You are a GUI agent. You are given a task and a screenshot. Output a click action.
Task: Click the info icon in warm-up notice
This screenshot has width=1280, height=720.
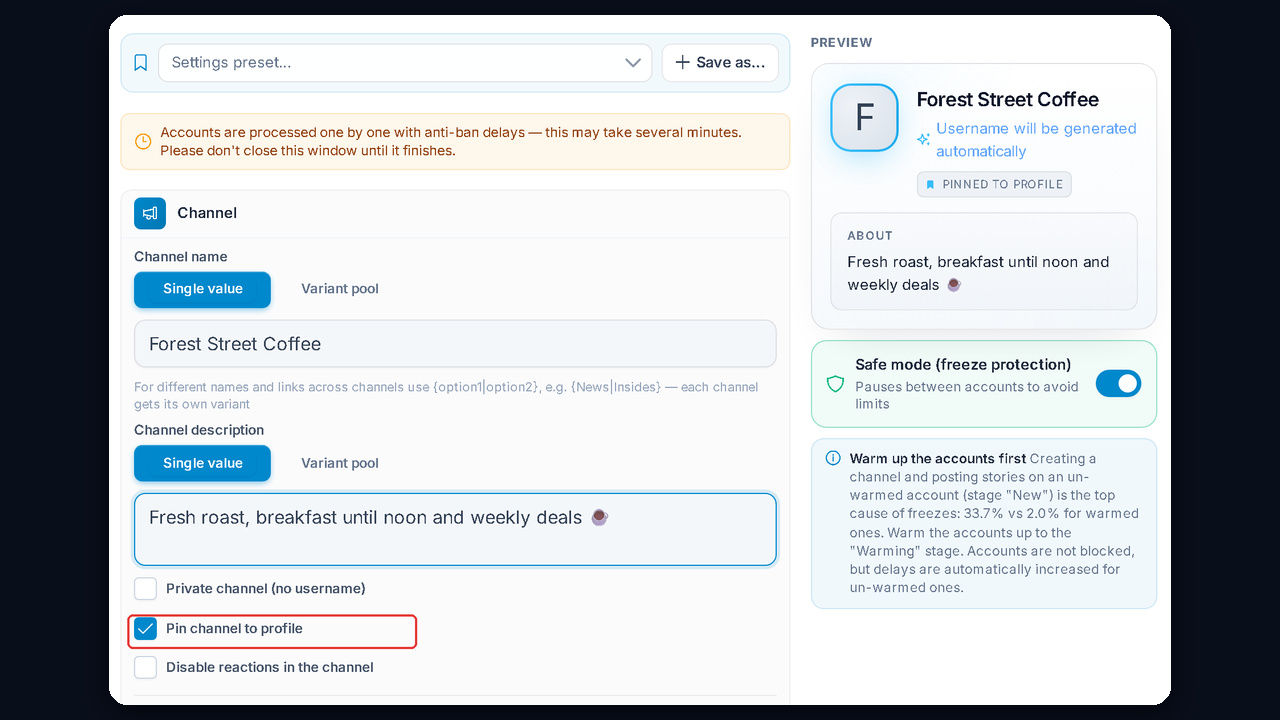(833, 458)
